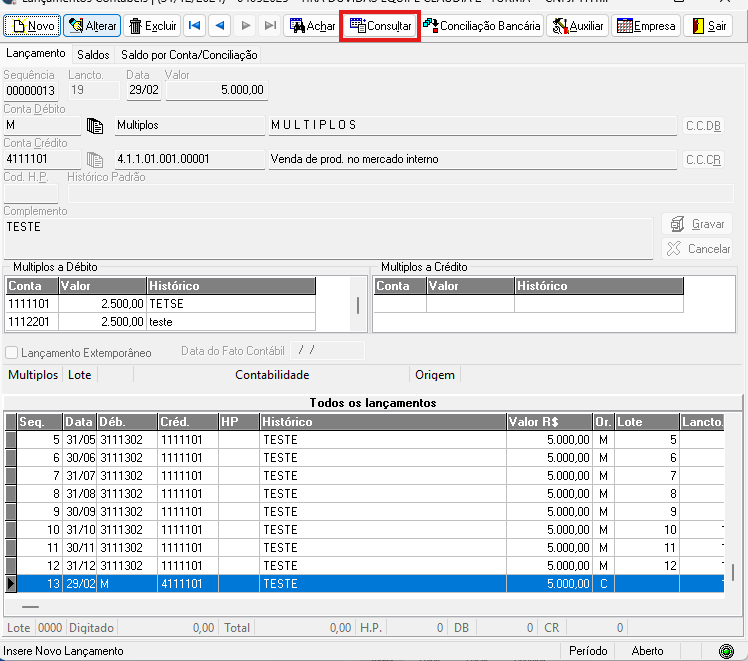Click Data do Fato Contábil field
This screenshot has width=748, height=661.
pos(327,351)
